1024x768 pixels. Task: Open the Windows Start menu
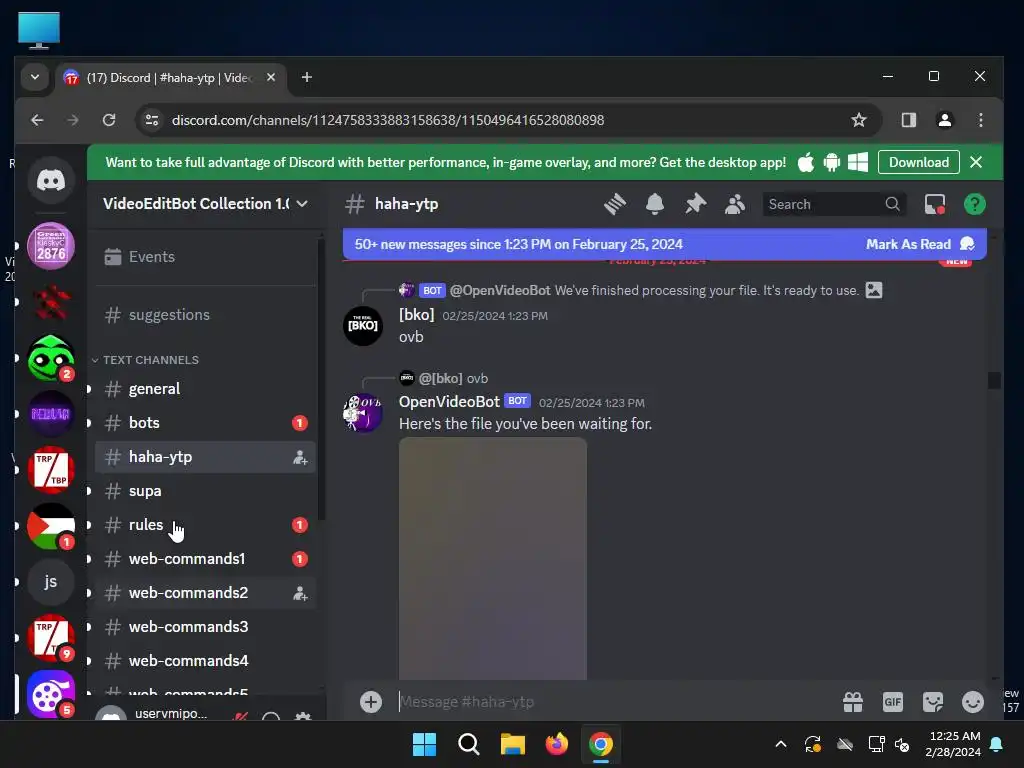424,744
